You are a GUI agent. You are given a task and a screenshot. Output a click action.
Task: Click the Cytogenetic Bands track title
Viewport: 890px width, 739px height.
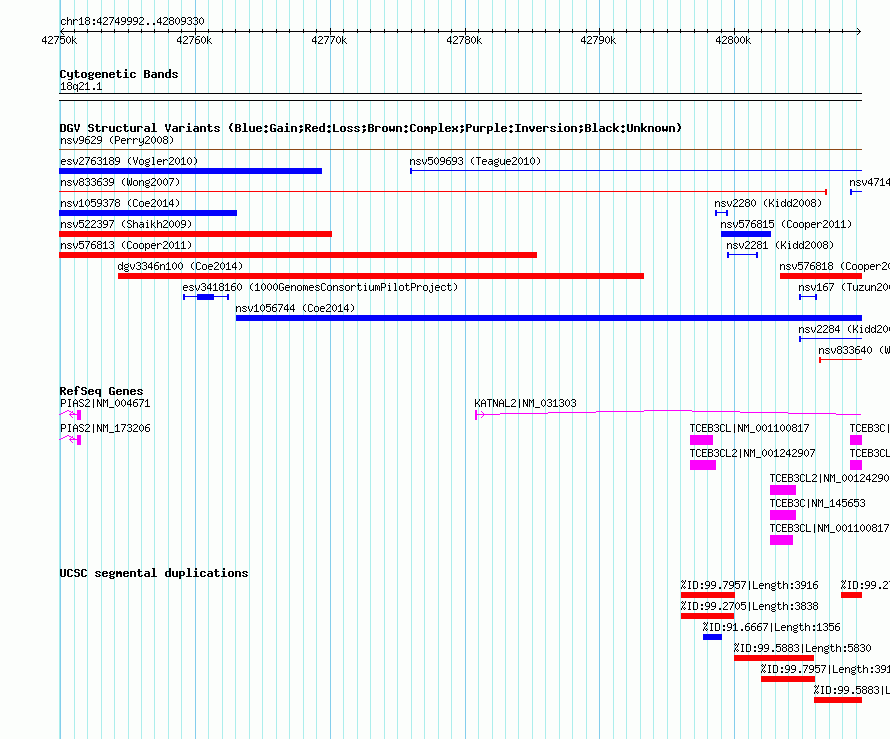119,74
